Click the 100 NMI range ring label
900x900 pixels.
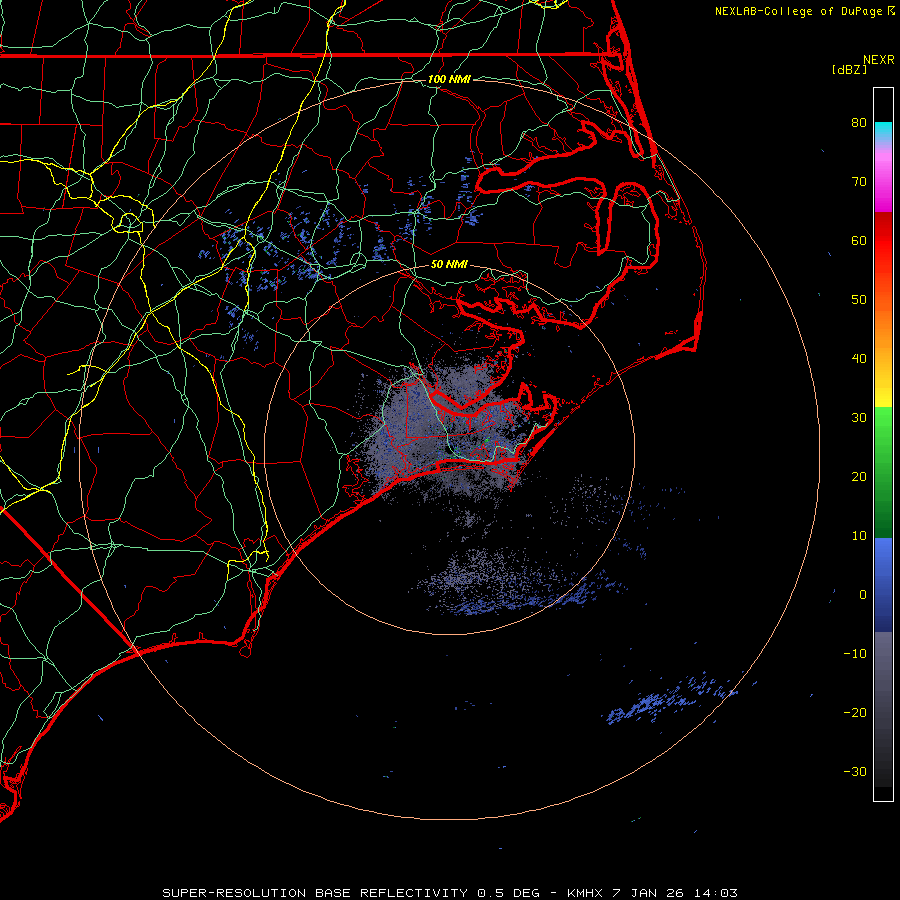tap(449, 79)
